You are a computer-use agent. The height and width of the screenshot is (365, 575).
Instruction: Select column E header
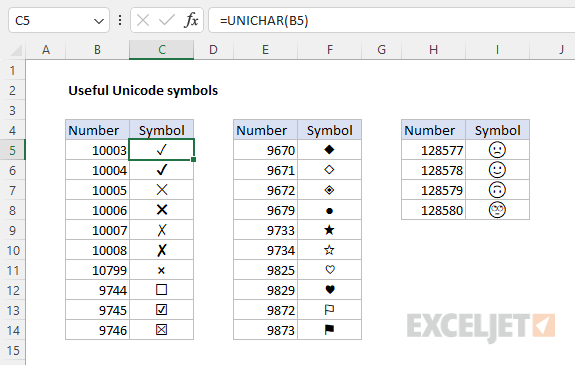pyautogui.click(x=265, y=50)
